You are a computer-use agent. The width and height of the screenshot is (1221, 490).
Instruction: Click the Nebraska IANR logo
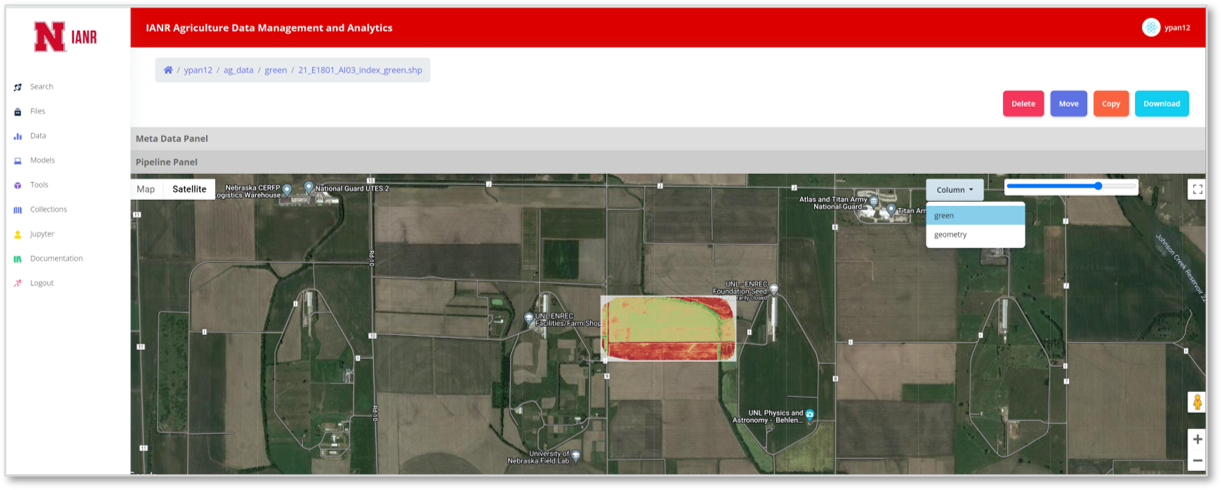[65, 38]
